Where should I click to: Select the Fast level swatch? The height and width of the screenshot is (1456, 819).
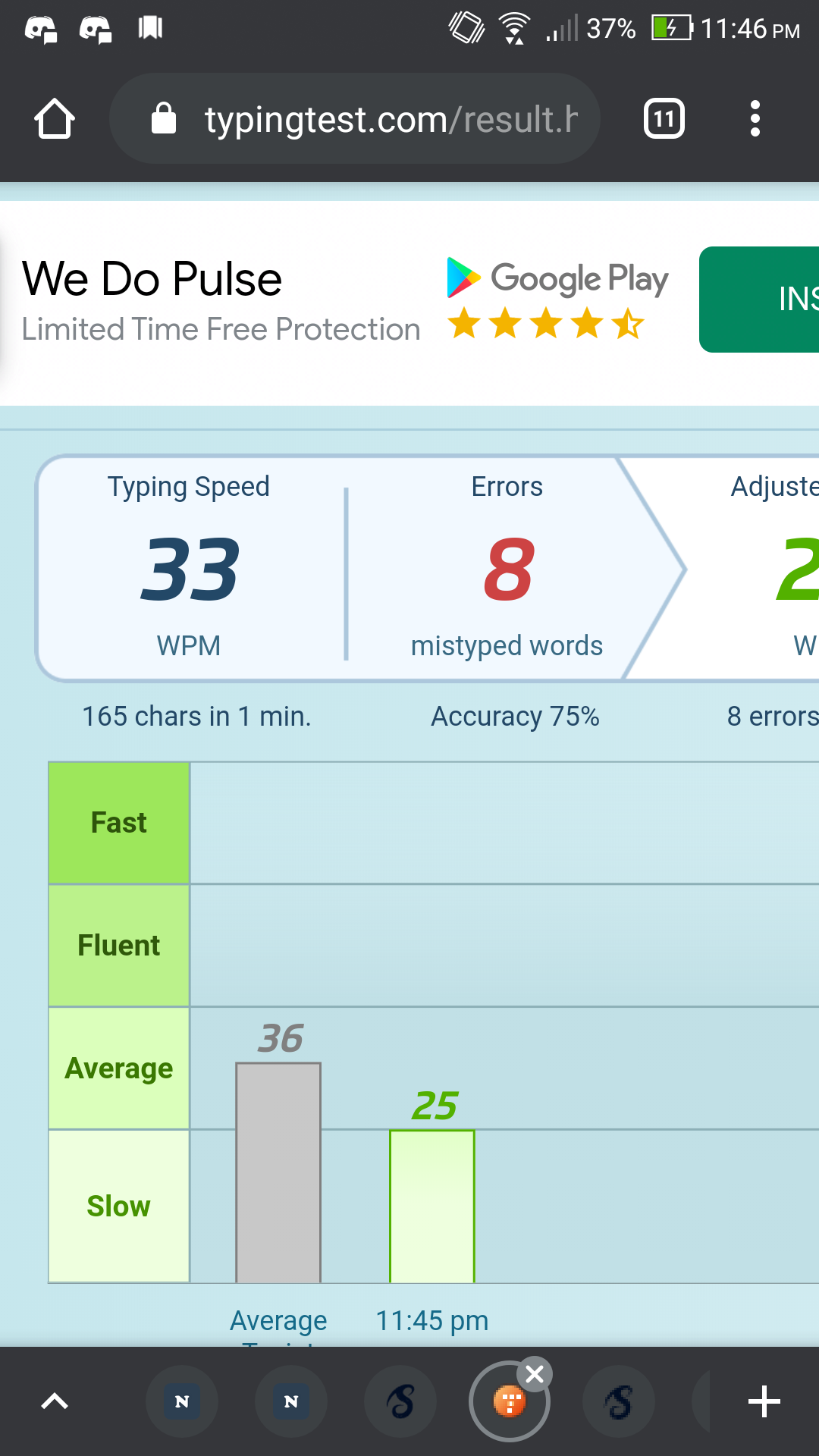[119, 823]
